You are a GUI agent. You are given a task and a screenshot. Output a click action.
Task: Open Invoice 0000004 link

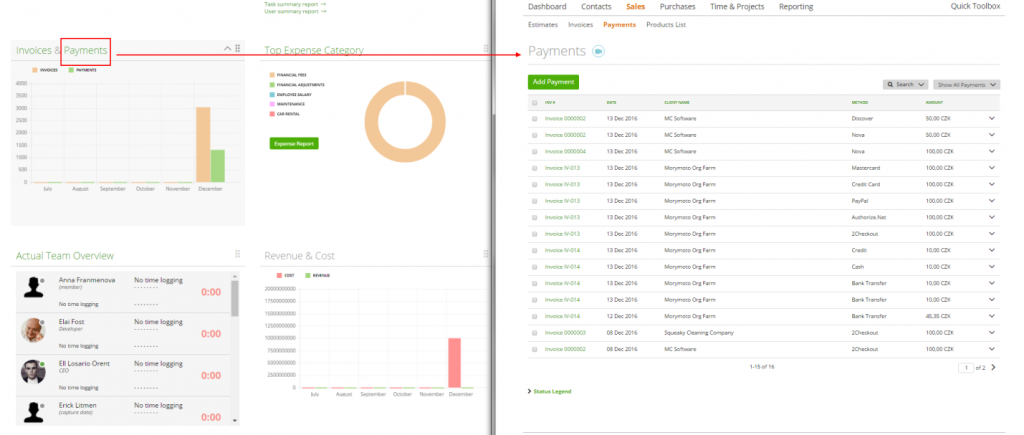pyautogui.click(x=566, y=152)
